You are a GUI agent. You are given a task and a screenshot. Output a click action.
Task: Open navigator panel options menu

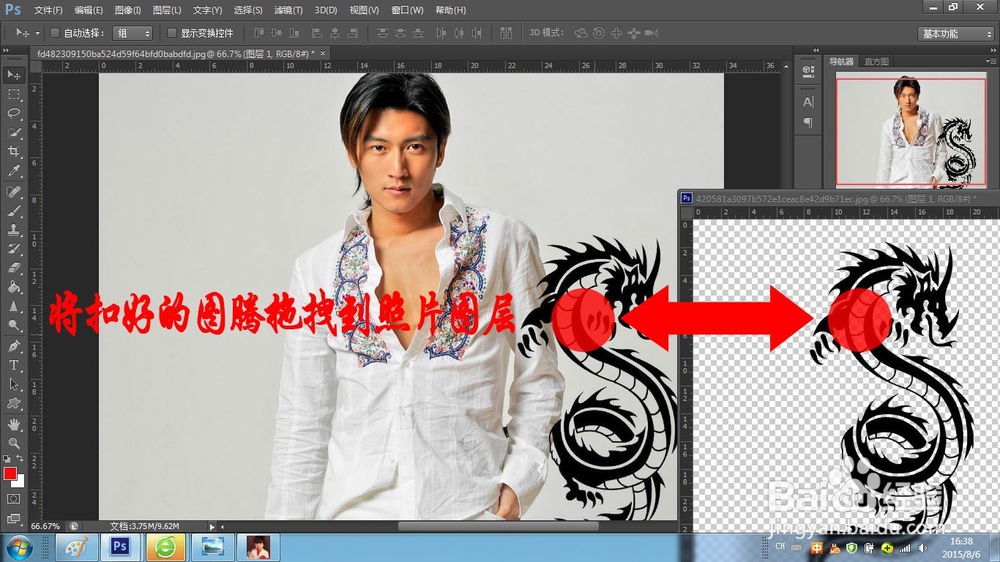990,61
